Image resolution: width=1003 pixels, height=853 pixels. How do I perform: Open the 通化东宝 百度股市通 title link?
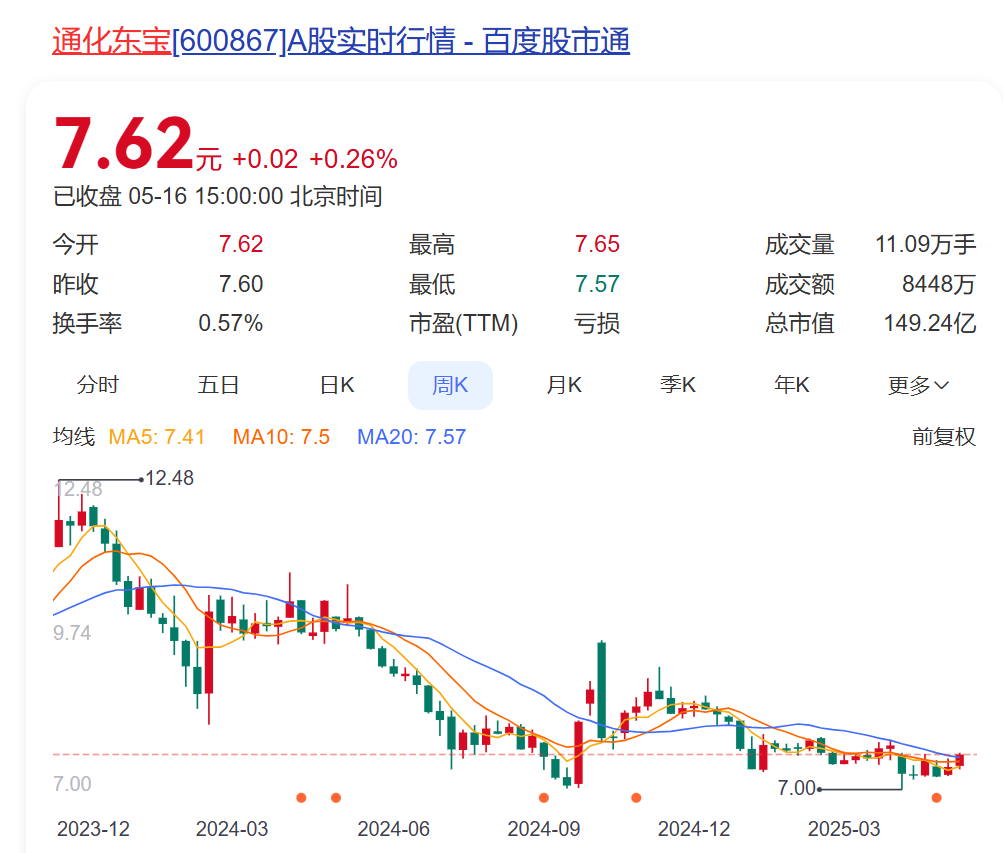(x=341, y=41)
